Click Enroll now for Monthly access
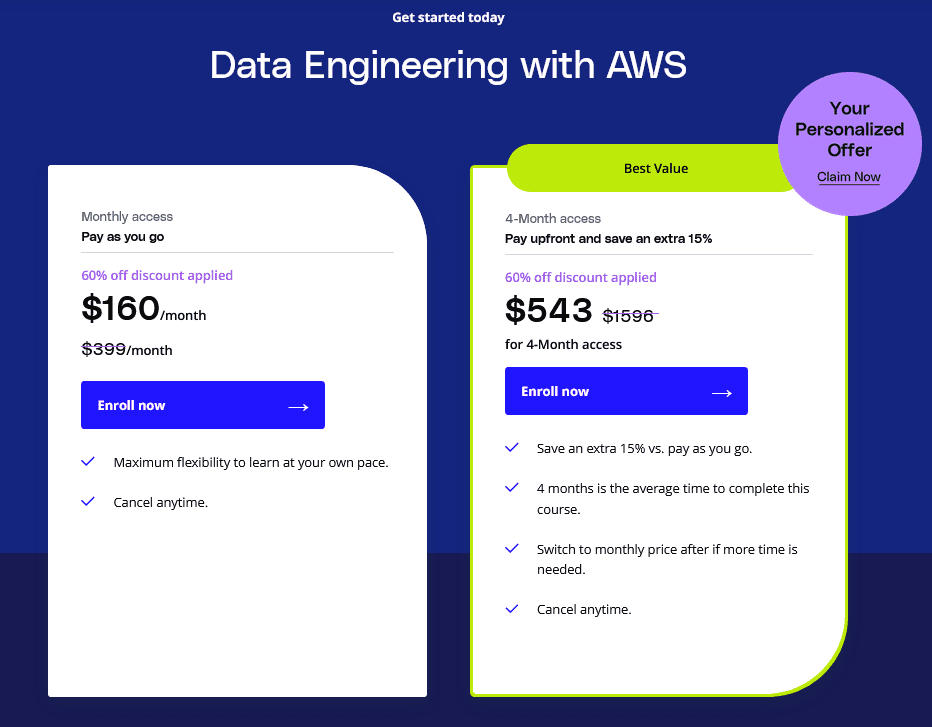The height and width of the screenshot is (727, 932). [203, 405]
